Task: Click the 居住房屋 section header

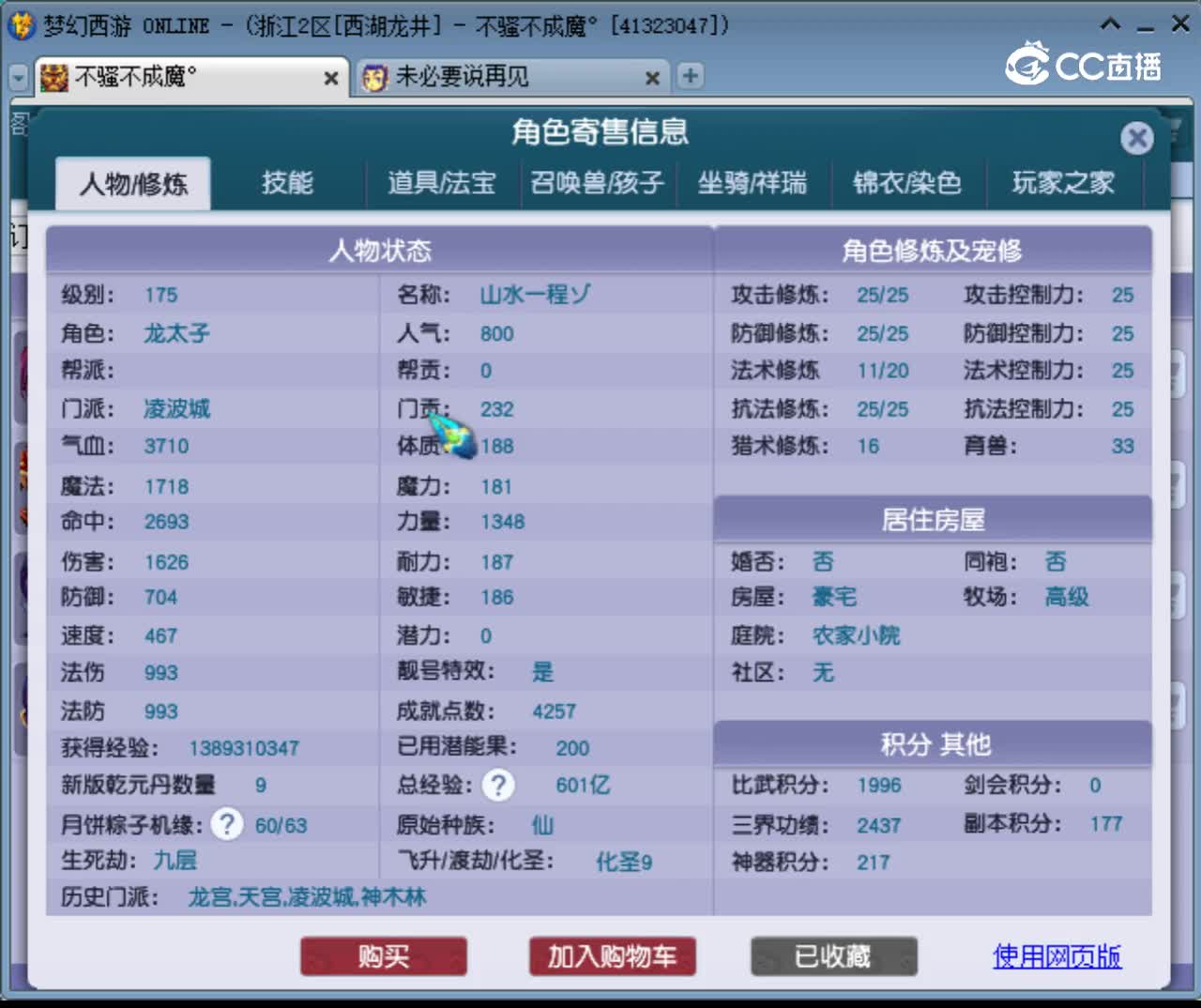Action: tap(933, 520)
